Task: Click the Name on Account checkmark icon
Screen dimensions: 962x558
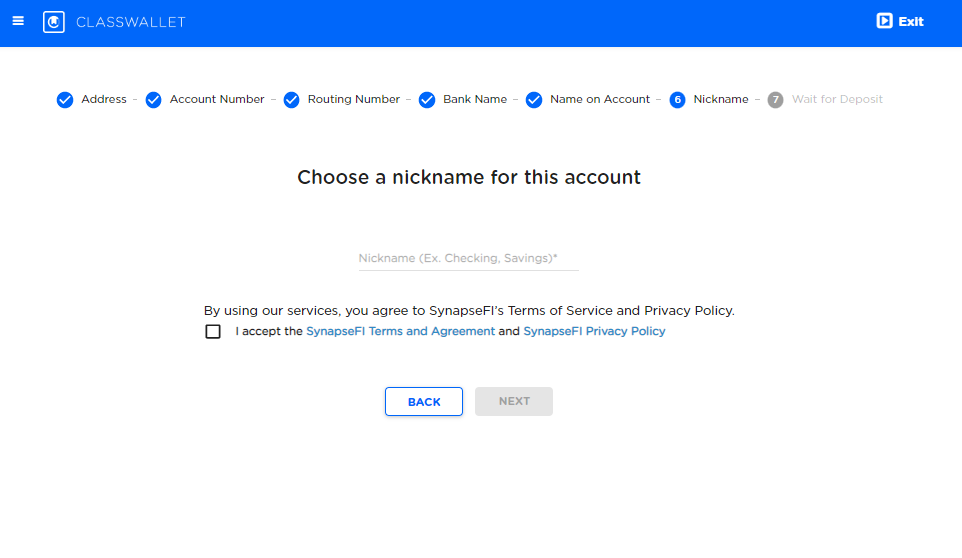Action: click(x=534, y=100)
